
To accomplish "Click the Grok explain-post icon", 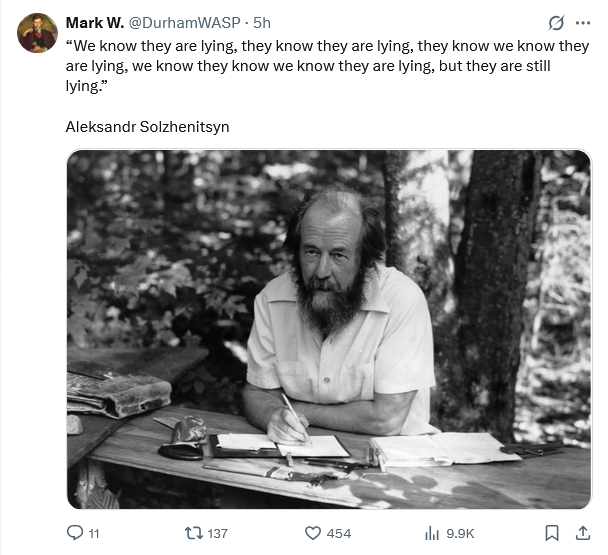I will point(558,23).
